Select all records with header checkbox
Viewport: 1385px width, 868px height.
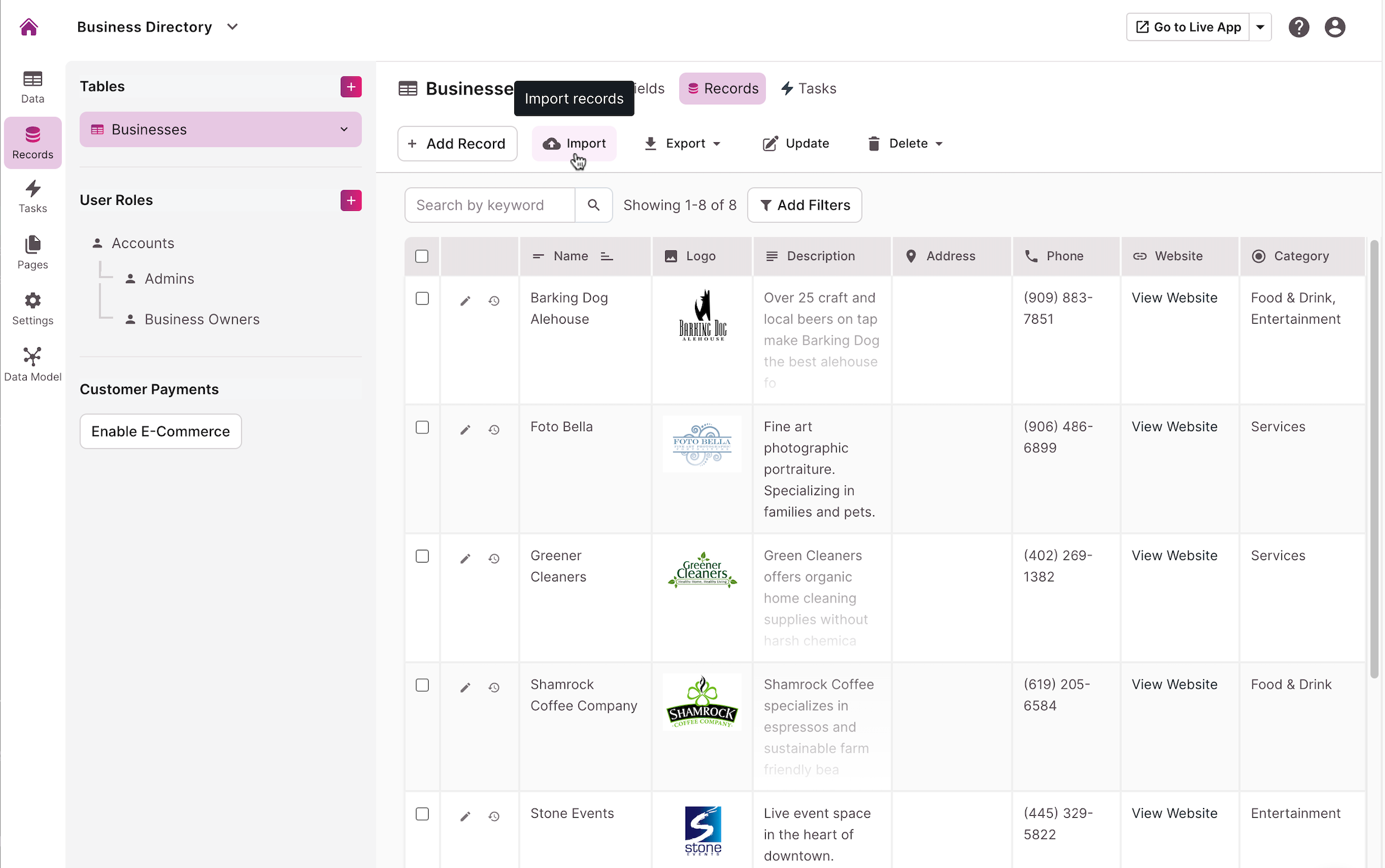click(x=422, y=256)
